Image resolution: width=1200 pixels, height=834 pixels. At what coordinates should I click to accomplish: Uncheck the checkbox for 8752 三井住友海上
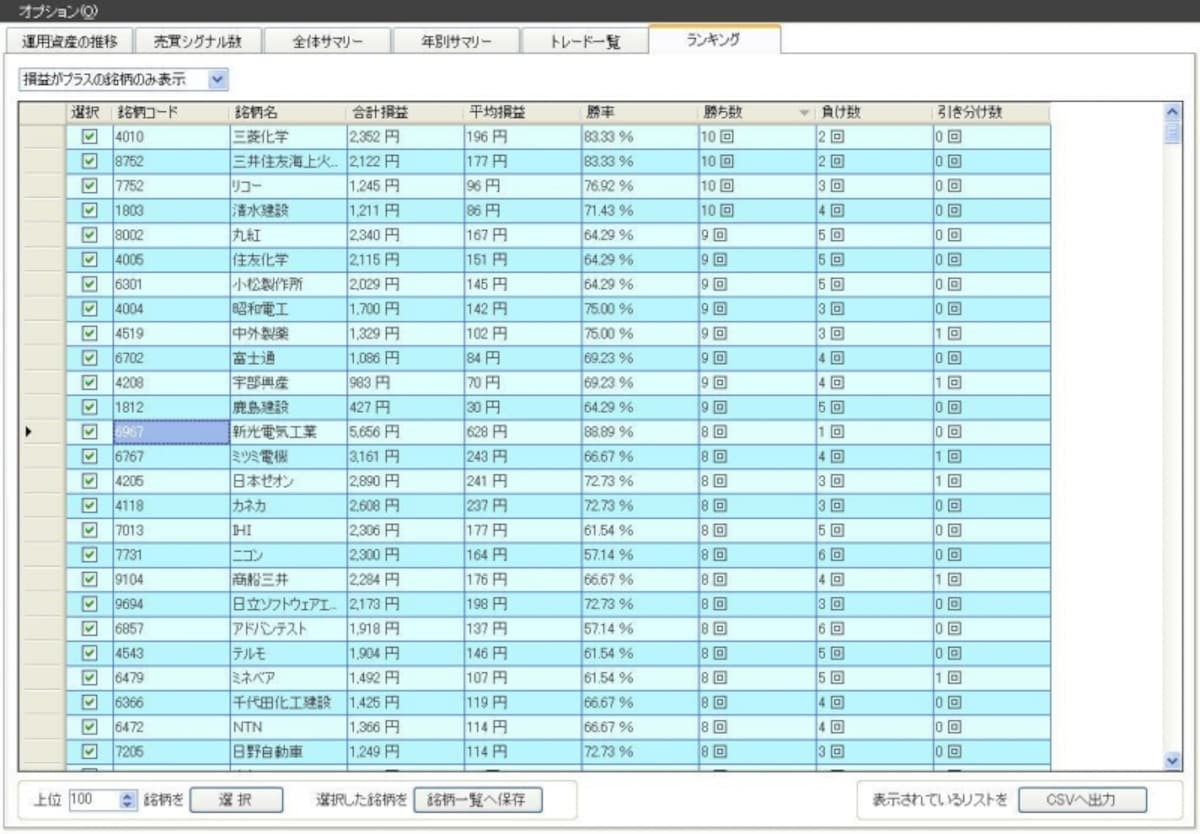point(90,160)
